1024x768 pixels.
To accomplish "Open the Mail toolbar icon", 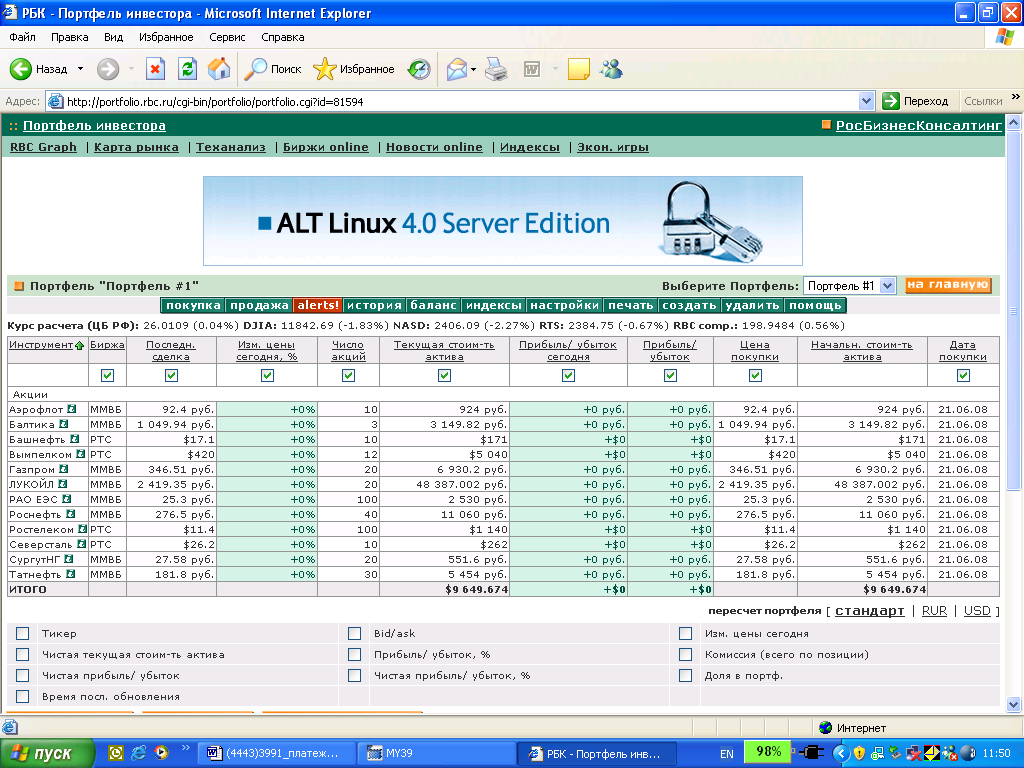I will (456, 69).
